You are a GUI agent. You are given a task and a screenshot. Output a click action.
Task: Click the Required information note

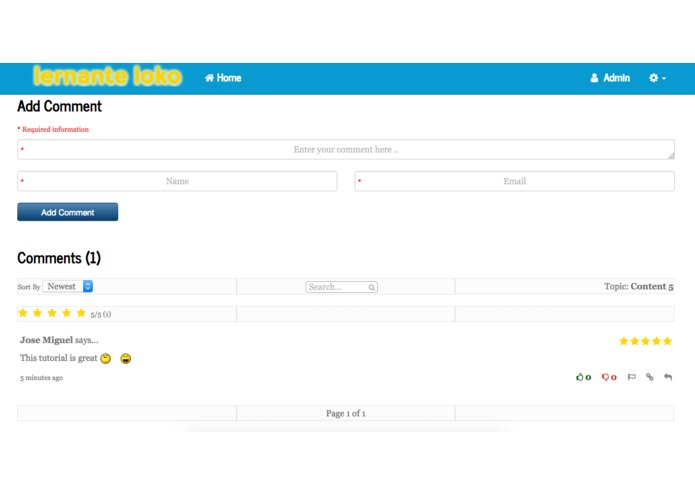[x=53, y=129]
